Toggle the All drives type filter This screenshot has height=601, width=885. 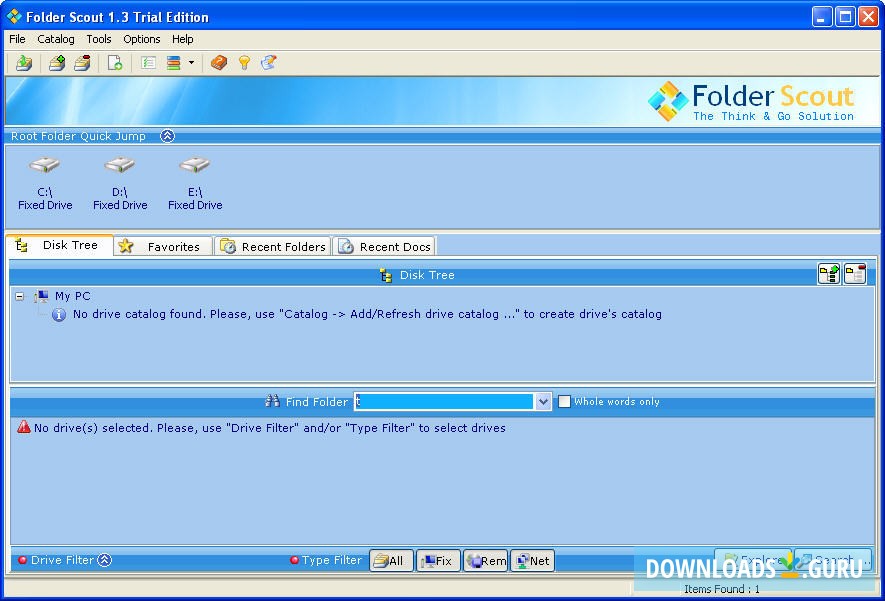click(x=391, y=561)
